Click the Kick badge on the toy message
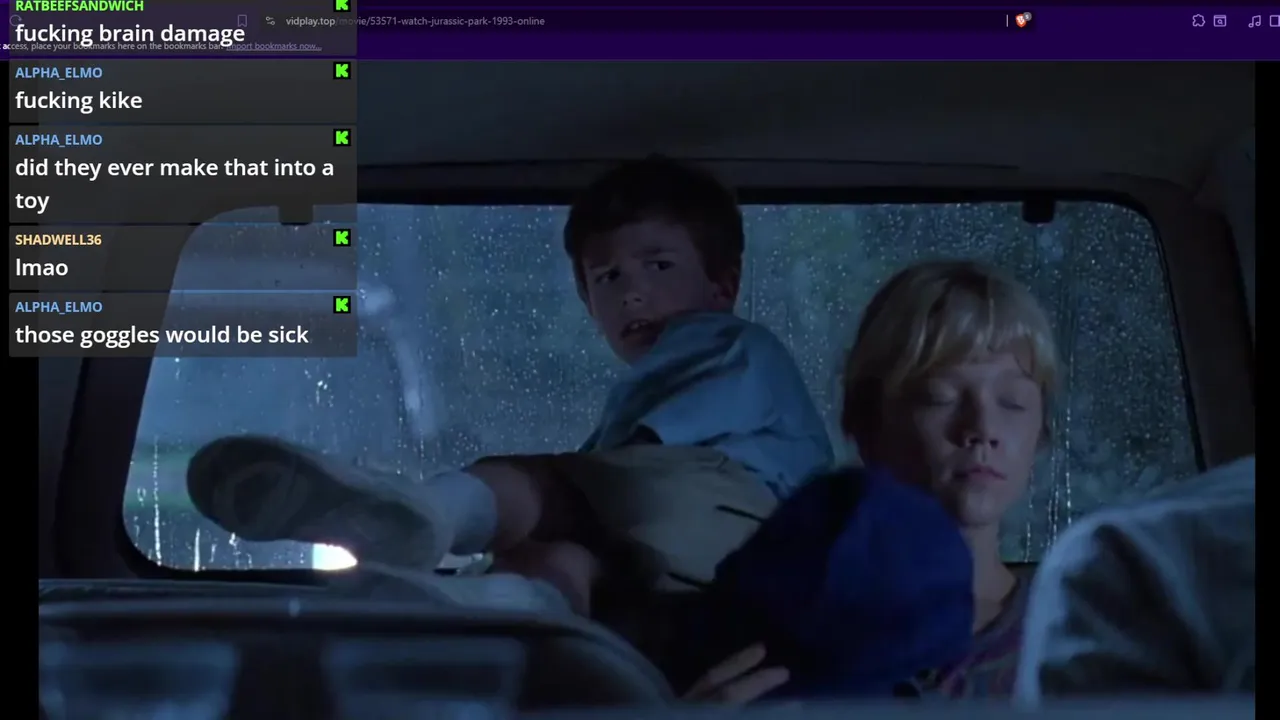The image size is (1280, 720). pyautogui.click(x=342, y=138)
